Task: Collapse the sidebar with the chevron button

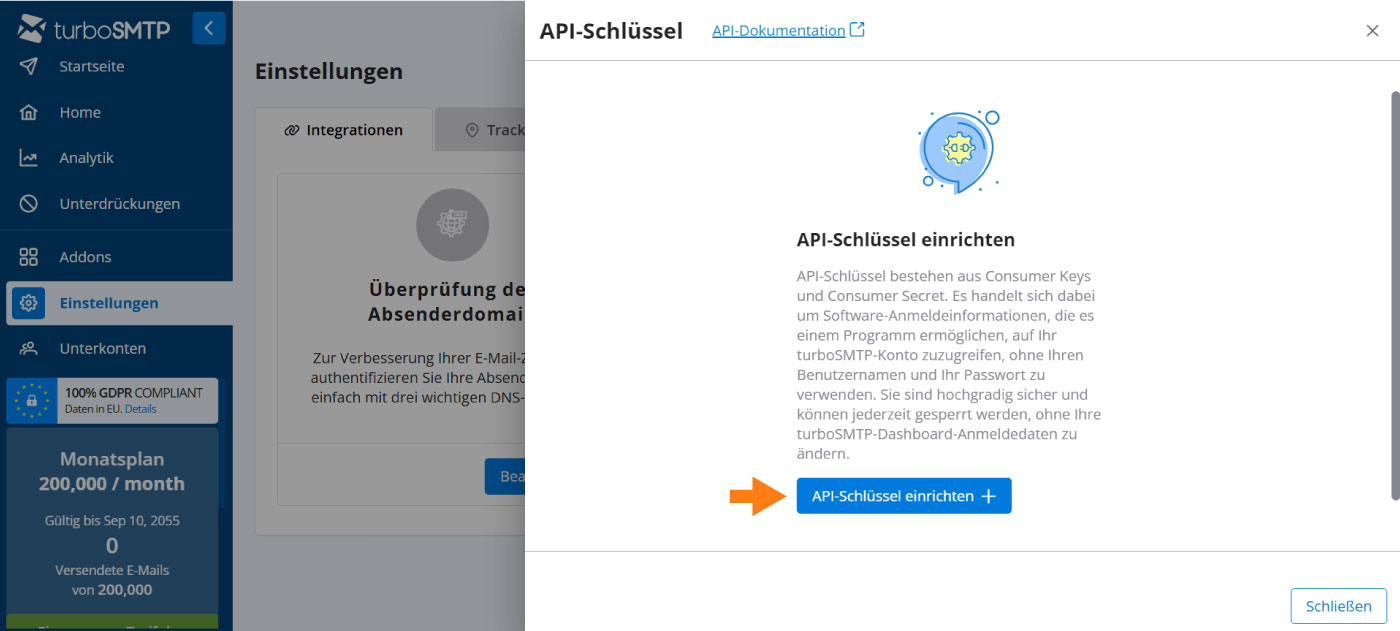Action: [x=208, y=28]
